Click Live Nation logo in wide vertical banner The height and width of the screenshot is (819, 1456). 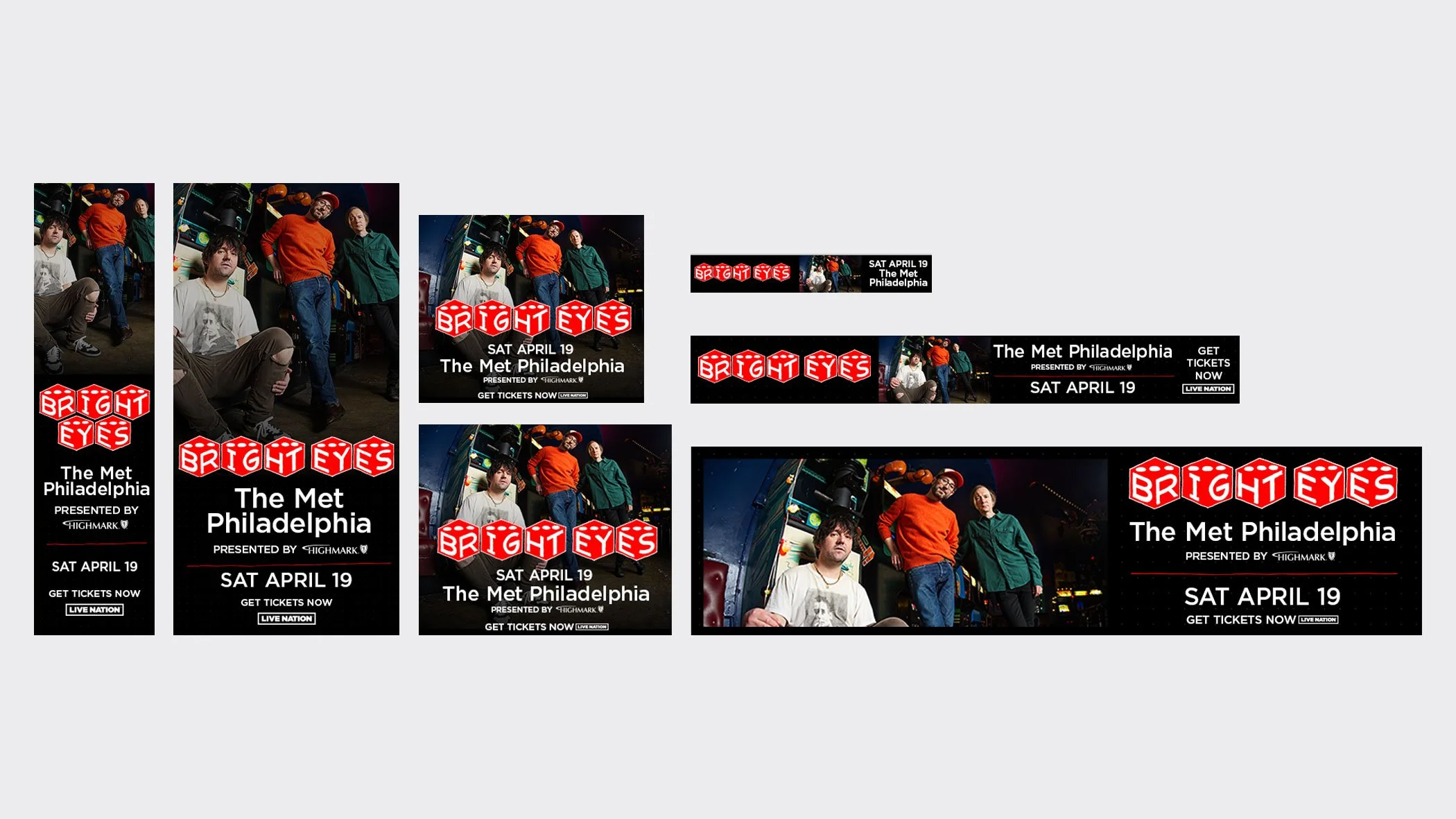point(286,619)
